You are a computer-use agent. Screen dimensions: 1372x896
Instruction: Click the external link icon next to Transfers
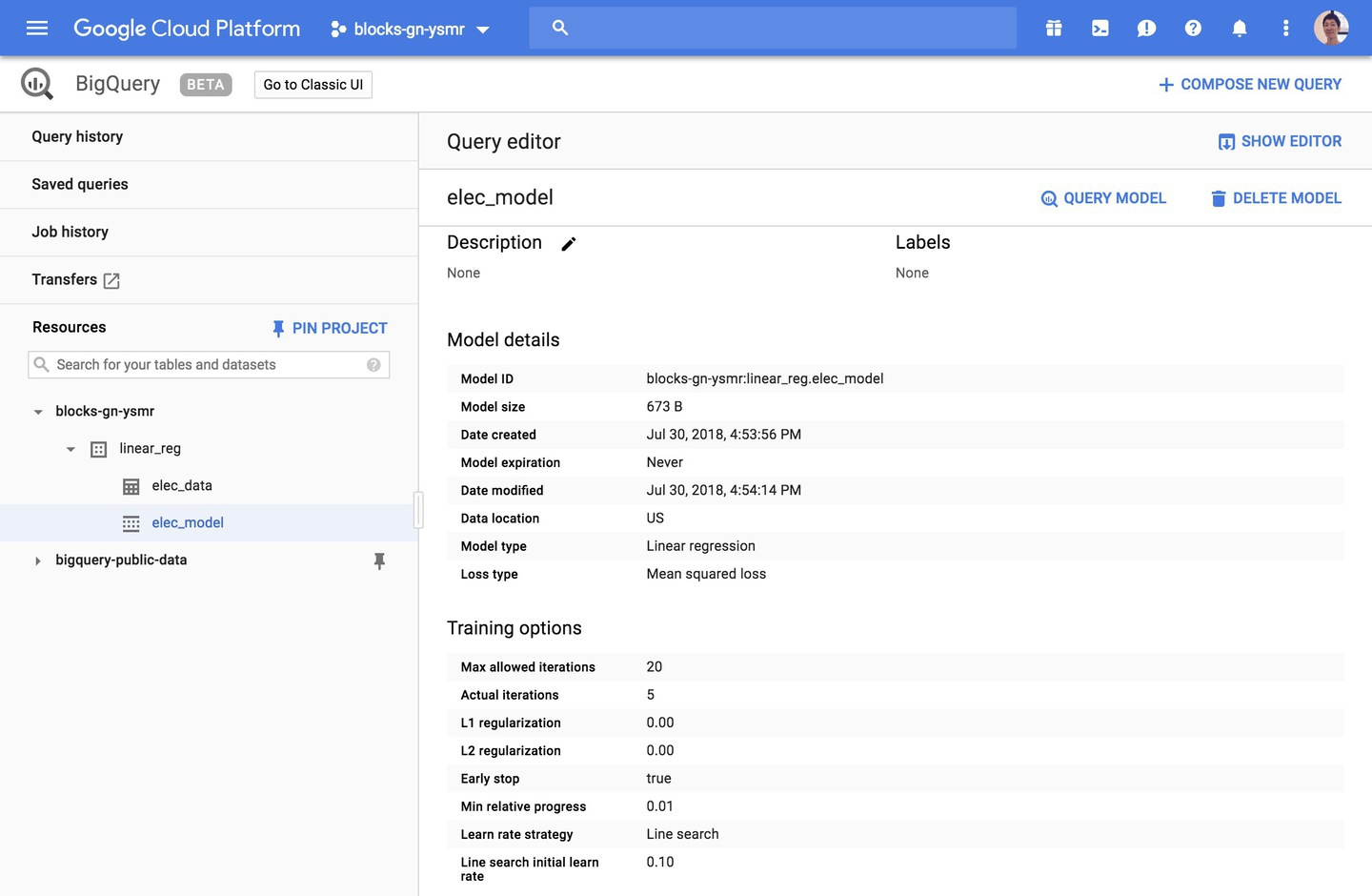[x=111, y=280]
